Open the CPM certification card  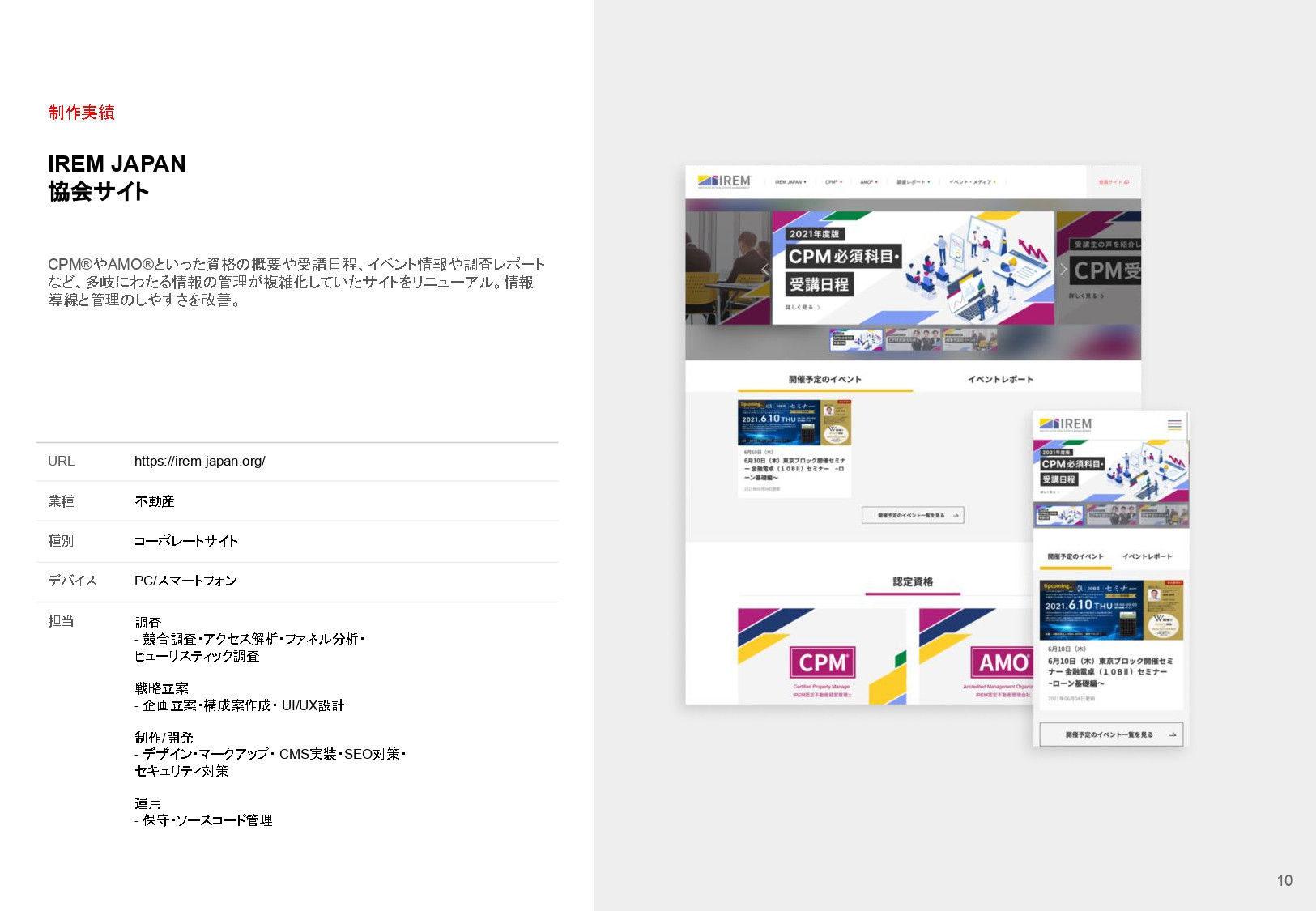pyautogui.click(x=824, y=656)
